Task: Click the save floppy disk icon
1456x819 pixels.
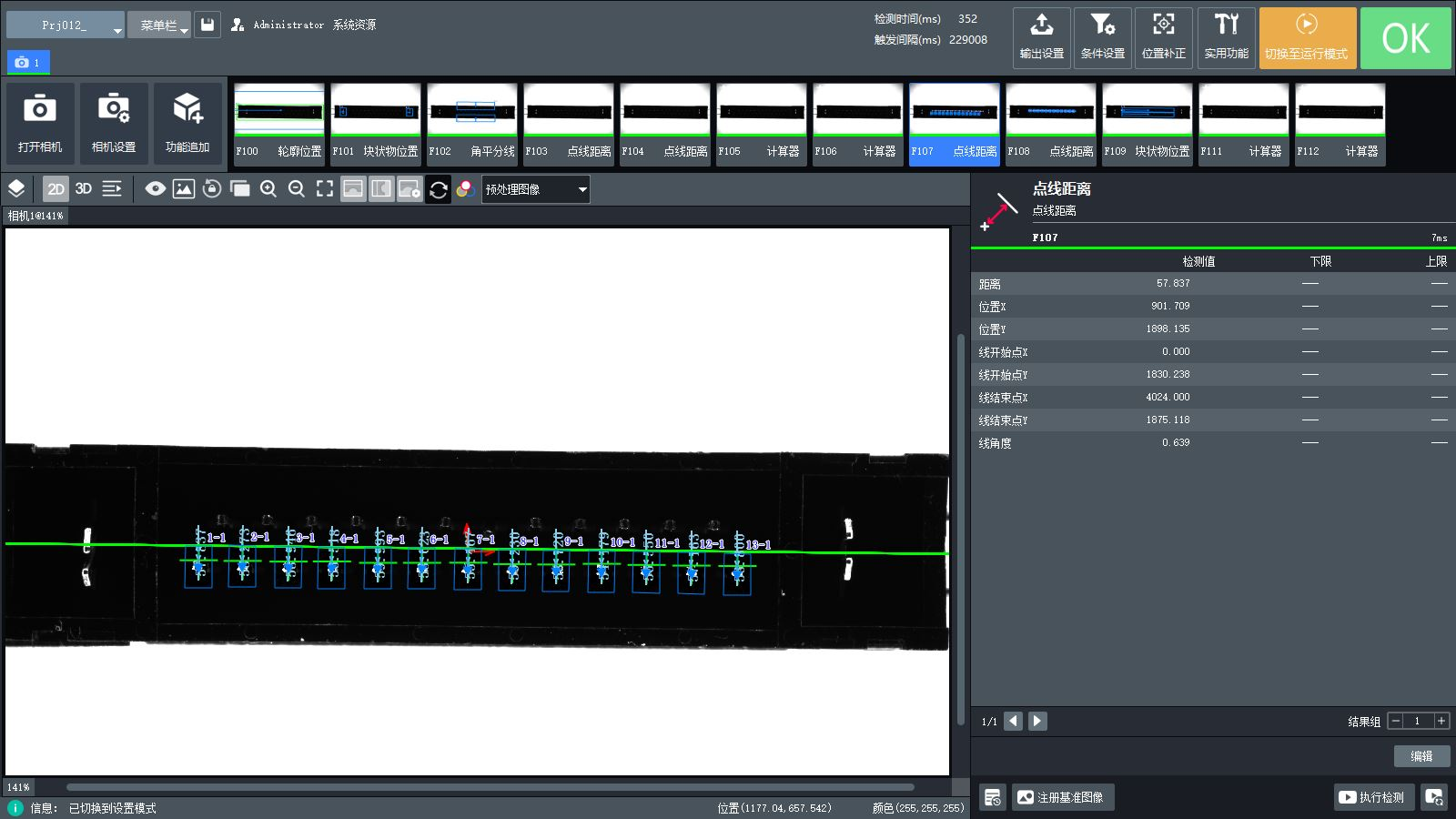Action: pos(207,25)
